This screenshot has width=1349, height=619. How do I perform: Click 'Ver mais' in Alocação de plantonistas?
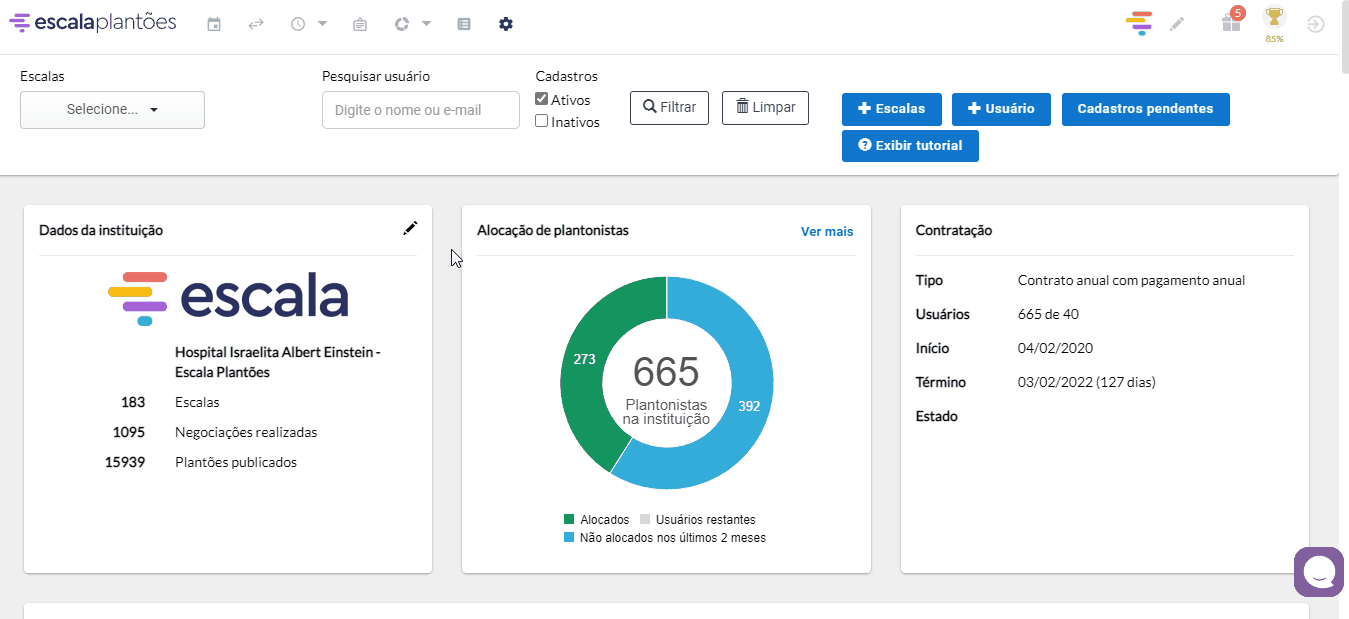coord(827,231)
